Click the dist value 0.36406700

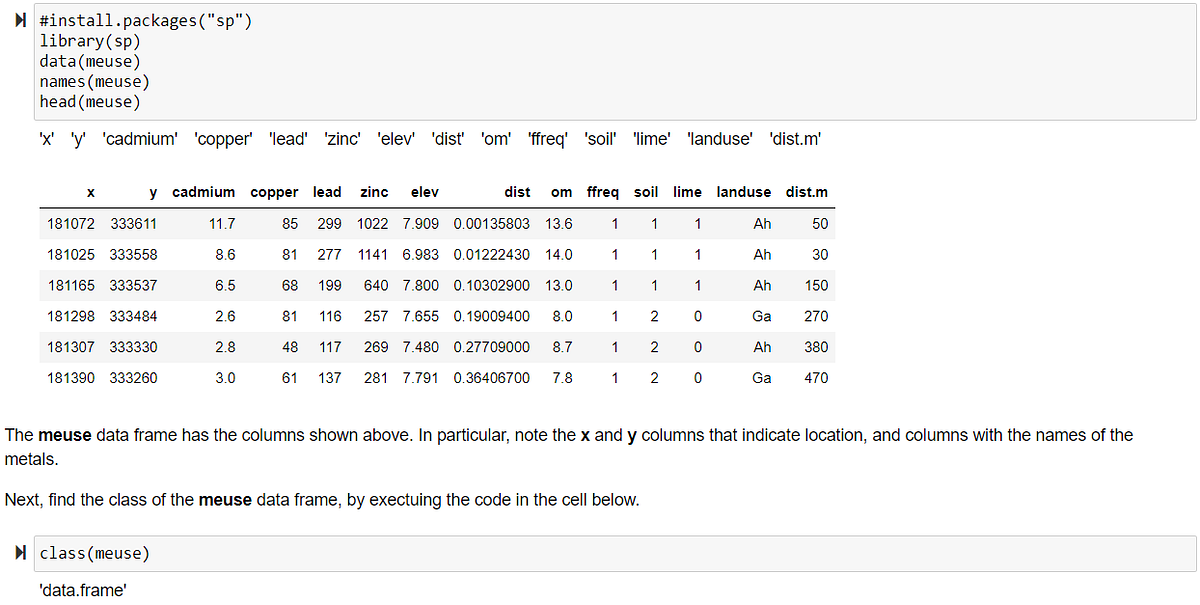(x=491, y=378)
